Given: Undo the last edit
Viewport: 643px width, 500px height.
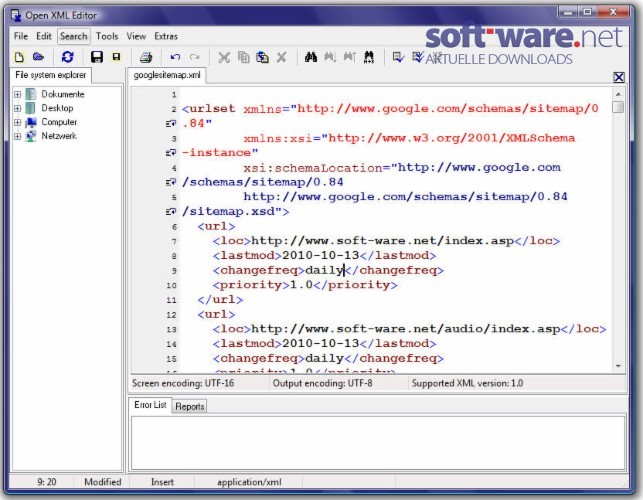Looking at the screenshot, I should (175, 57).
